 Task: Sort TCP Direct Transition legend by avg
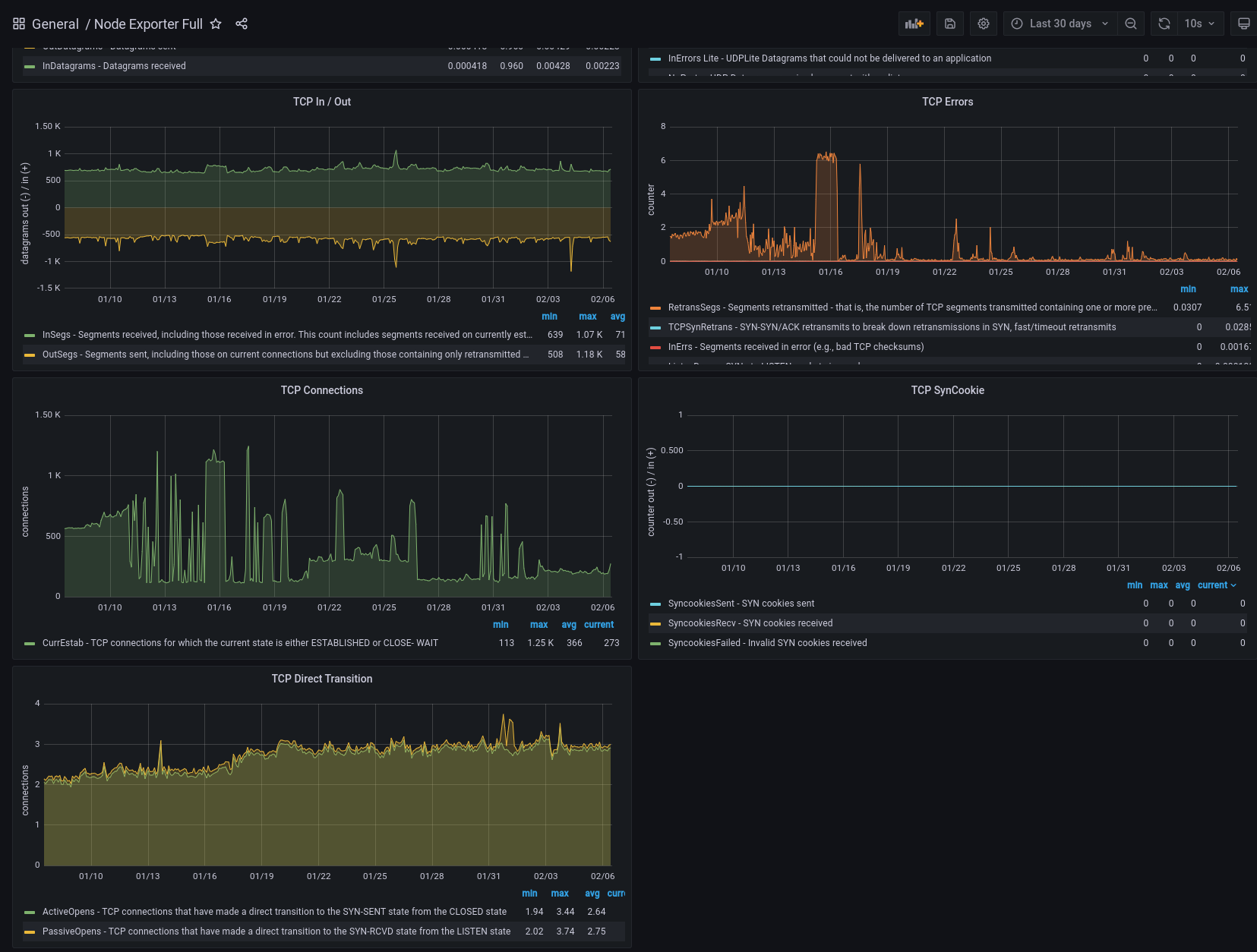(592, 894)
